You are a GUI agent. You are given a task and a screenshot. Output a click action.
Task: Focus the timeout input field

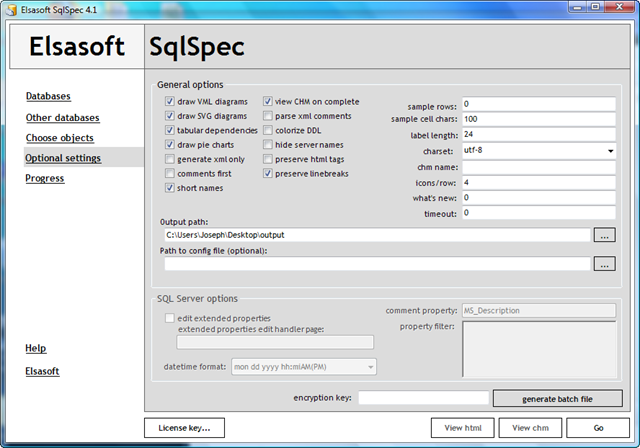pyautogui.click(x=539, y=213)
